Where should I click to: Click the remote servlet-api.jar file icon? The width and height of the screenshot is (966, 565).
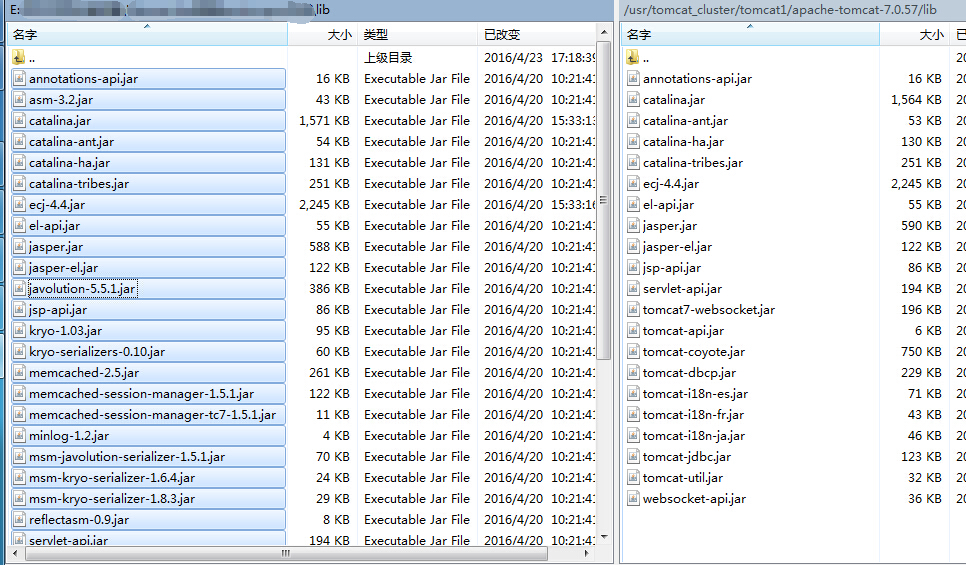[x=633, y=288]
